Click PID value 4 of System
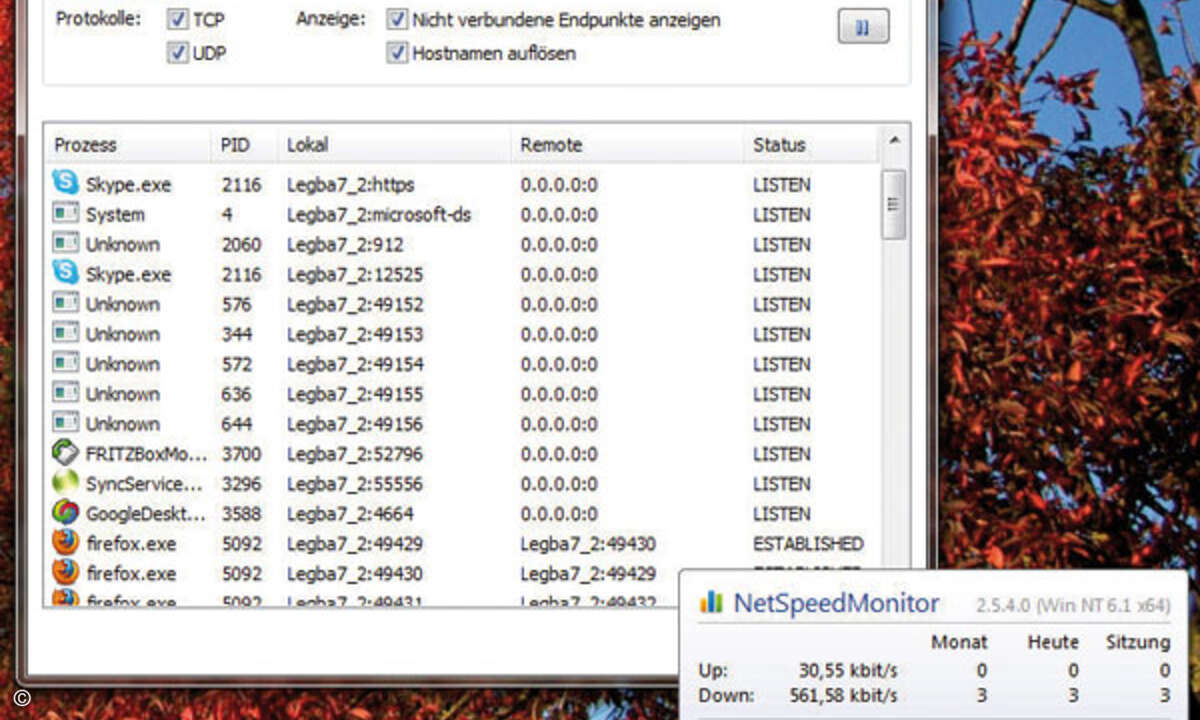1200x720 pixels. tap(227, 215)
